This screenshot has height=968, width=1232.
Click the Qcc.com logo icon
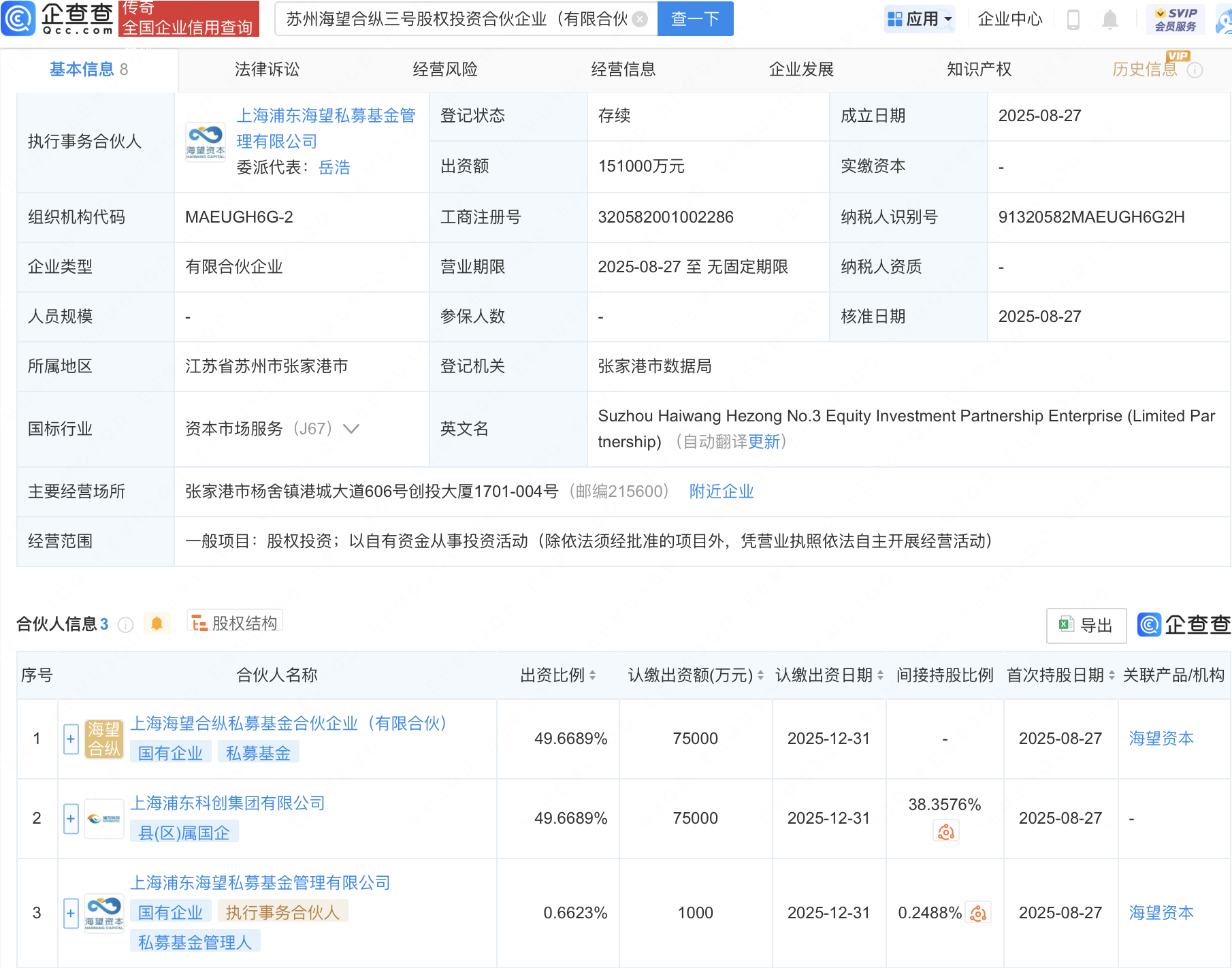pyautogui.click(x=18, y=18)
